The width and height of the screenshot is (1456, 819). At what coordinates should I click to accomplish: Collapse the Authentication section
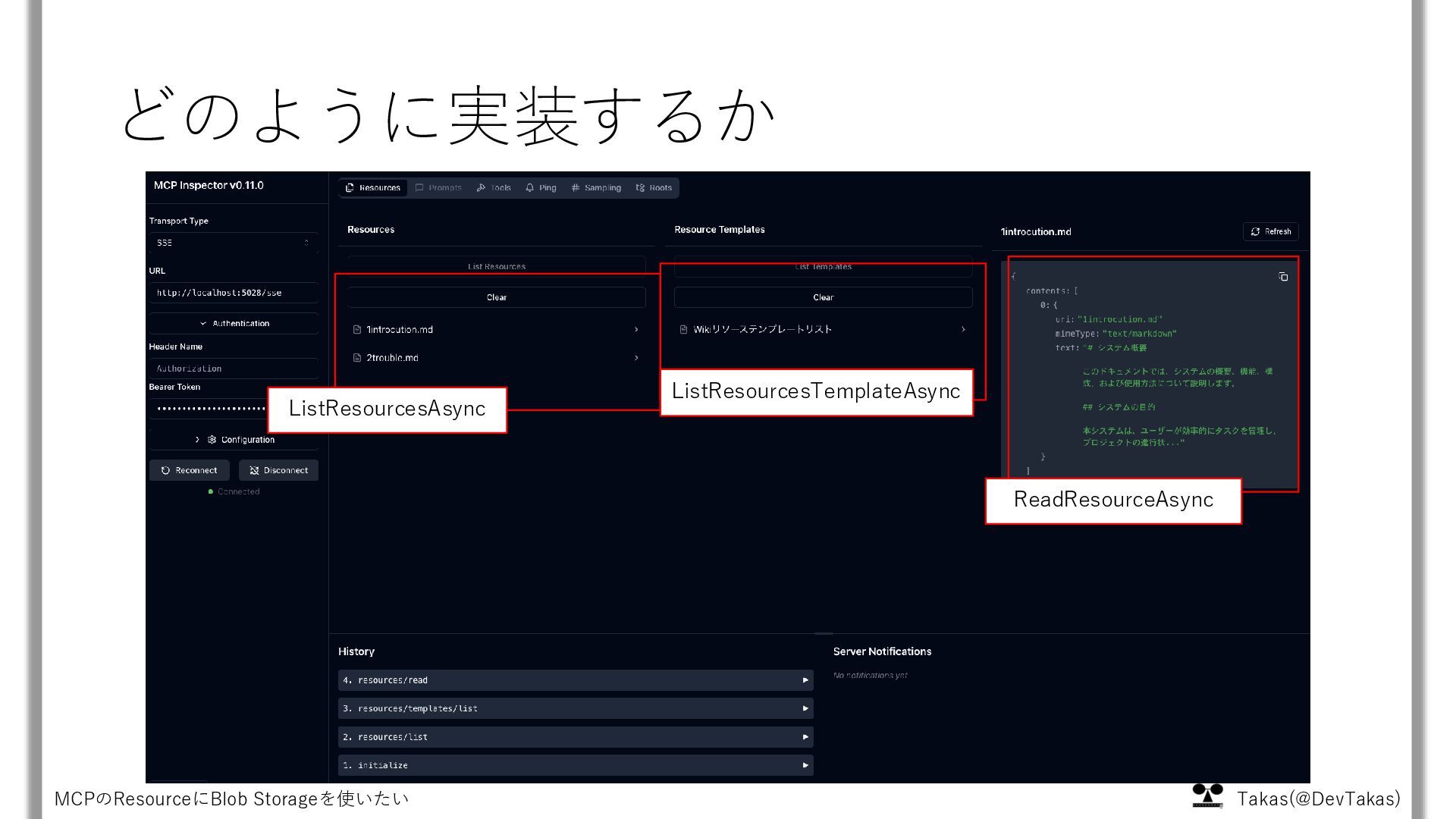pyautogui.click(x=234, y=323)
